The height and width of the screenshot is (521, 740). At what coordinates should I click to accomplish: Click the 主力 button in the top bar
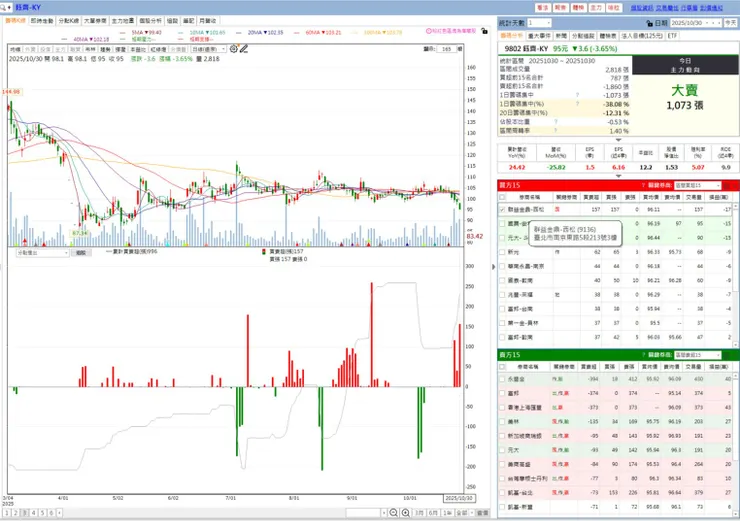pyautogui.click(x=596, y=8)
